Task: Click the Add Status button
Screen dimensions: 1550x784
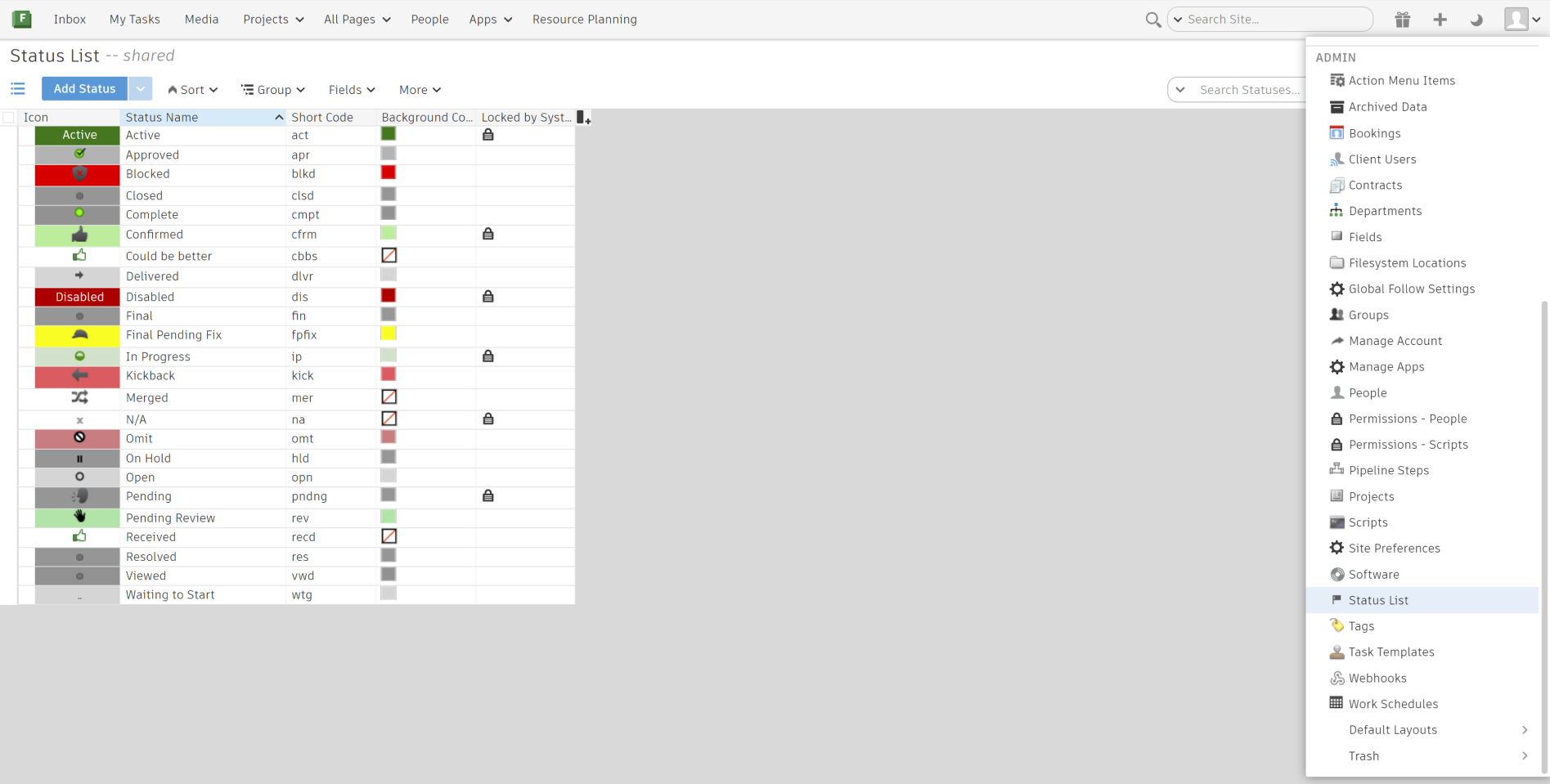Action: (84, 88)
